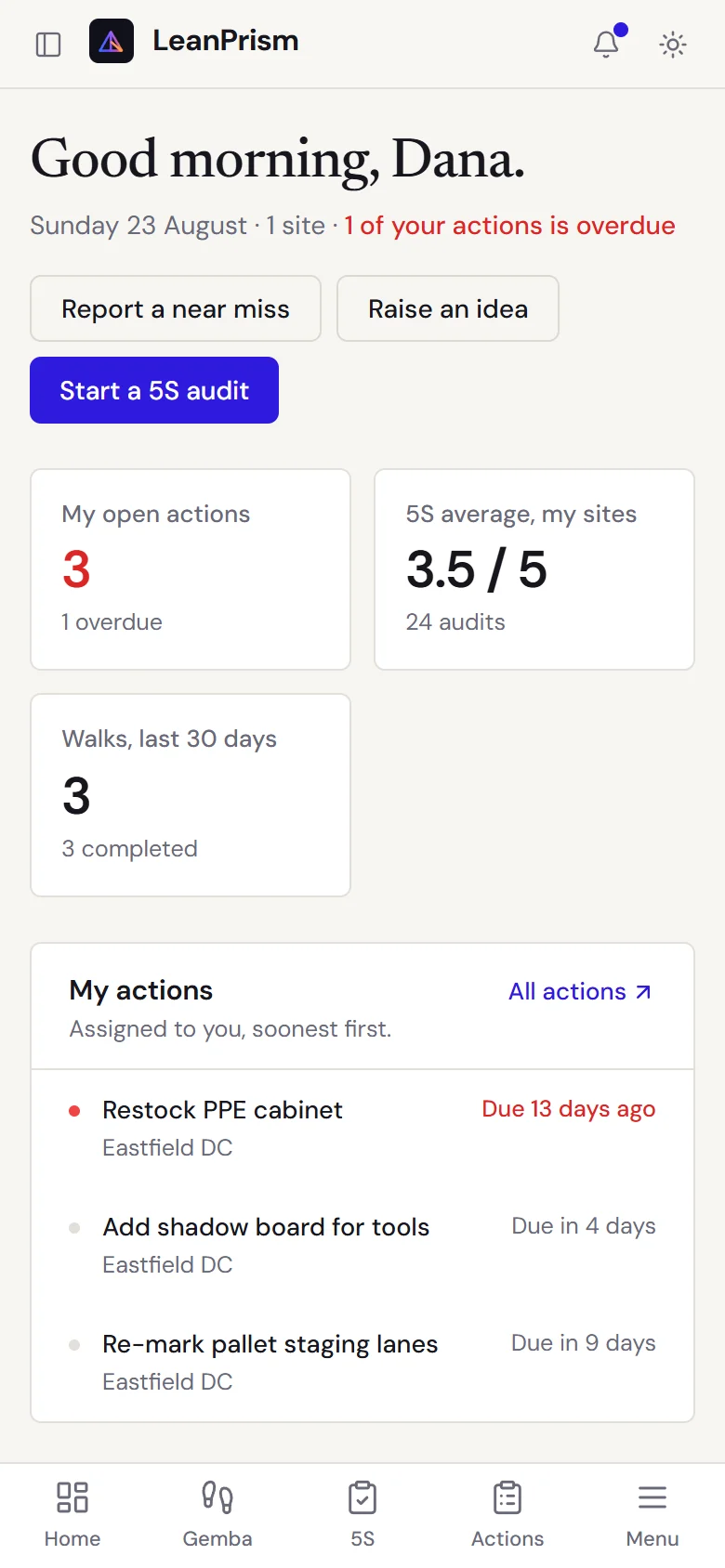
Task: Click the LeanPrism prism logo
Action: click(x=112, y=41)
